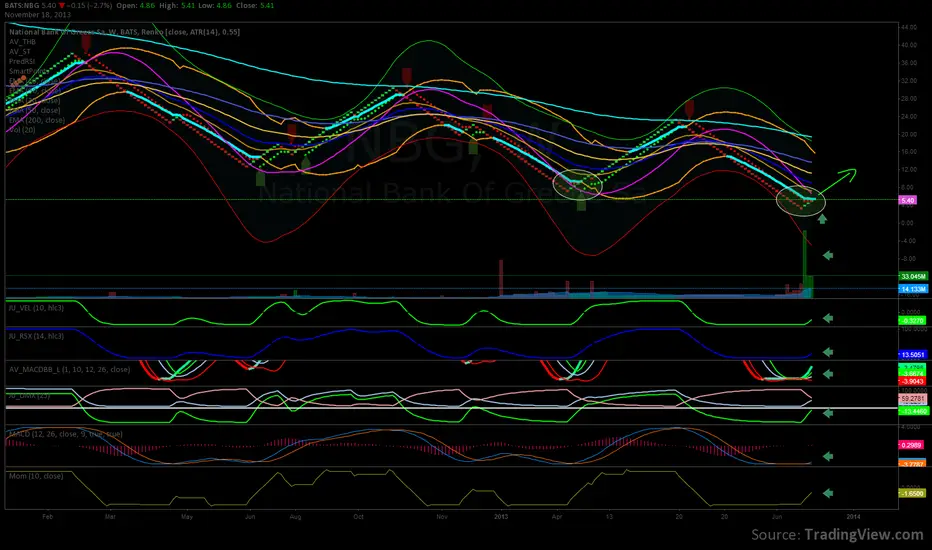This screenshot has width=932, height=550.
Task: Select the Aug label on time axis
Action: (295, 517)
